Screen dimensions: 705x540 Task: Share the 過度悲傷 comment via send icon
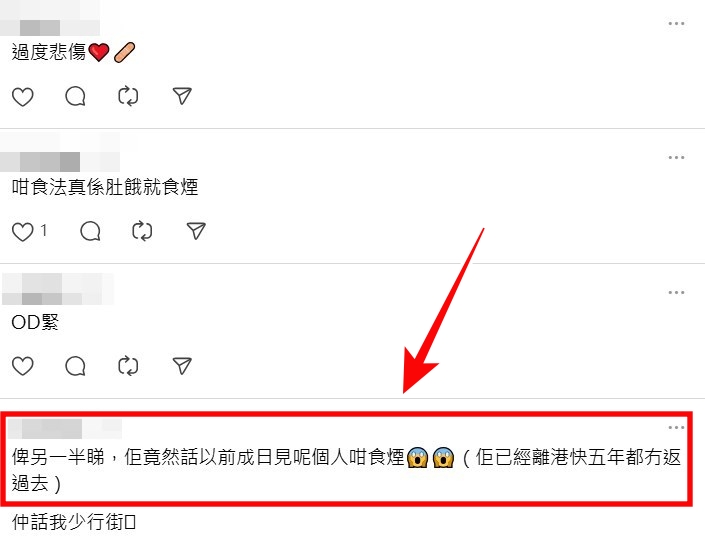[182, 96]
